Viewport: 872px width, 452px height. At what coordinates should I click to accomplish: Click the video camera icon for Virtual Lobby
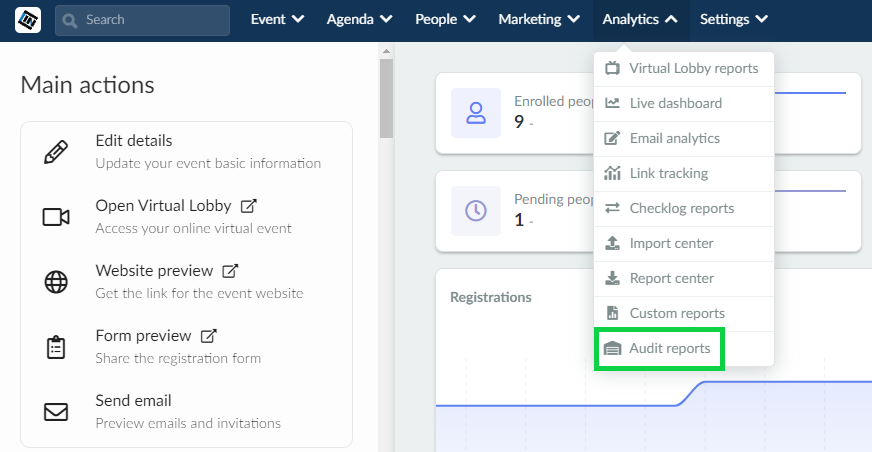[x=56, y=217]
